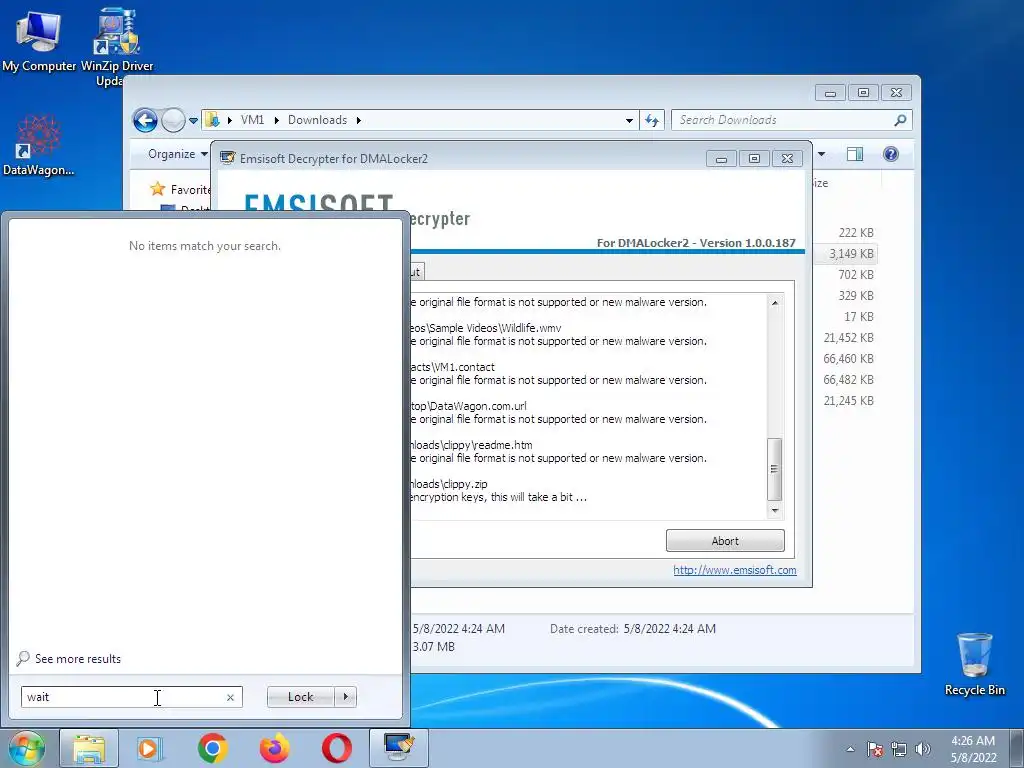Open Explorer help icon
1024x768 pixels.
(891, 154)
